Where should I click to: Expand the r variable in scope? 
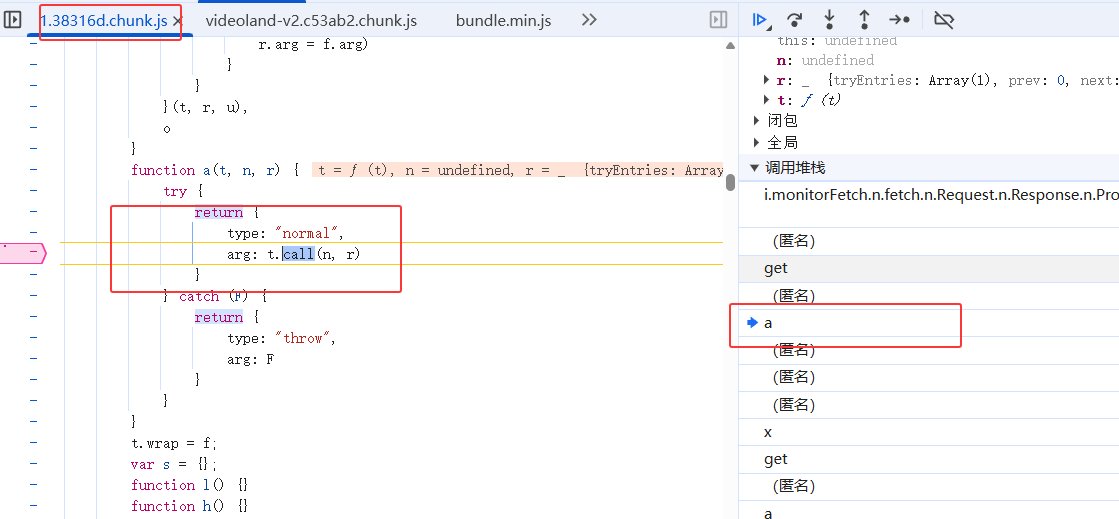(766, 80)
